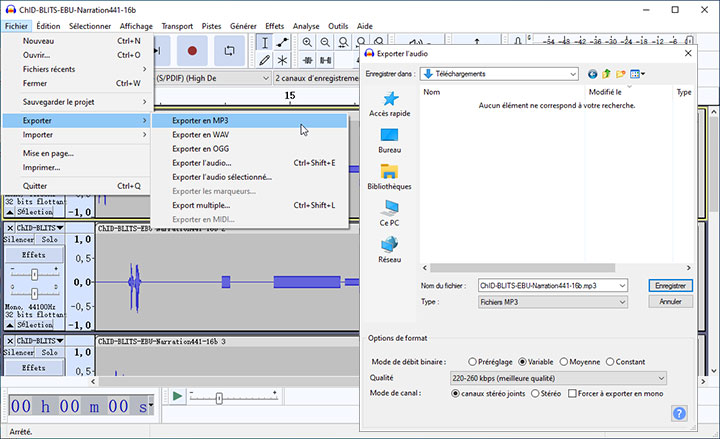Enable Forcer à exporter en mono
720x439 pixels.
[572, 394]
